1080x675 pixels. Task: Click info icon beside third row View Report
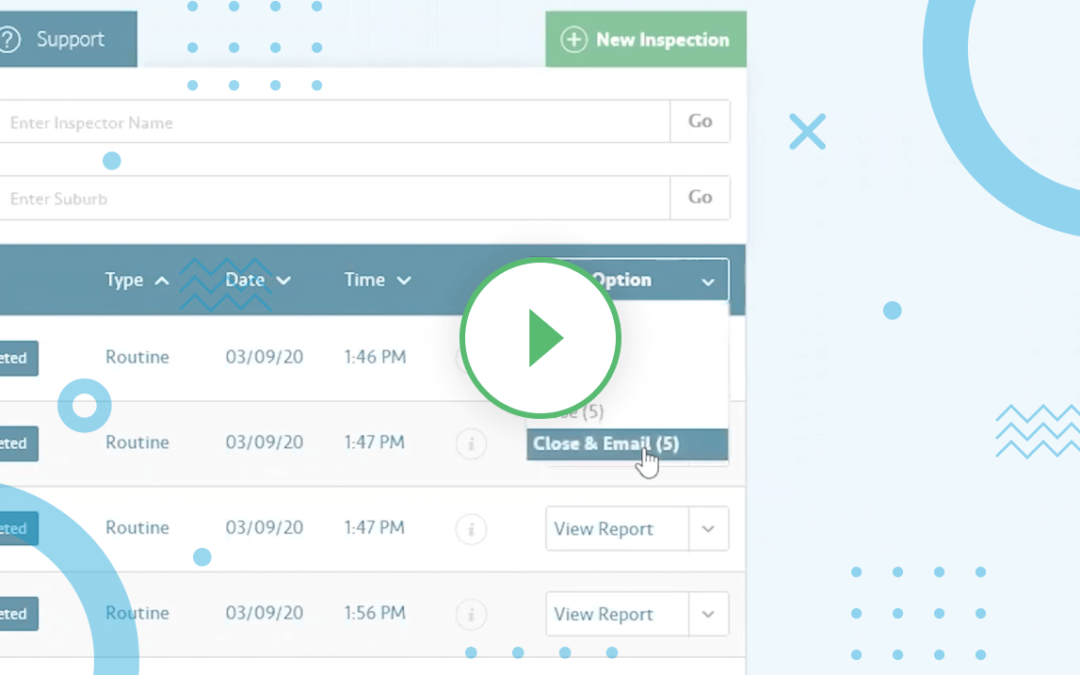click(x=471, y=530)
